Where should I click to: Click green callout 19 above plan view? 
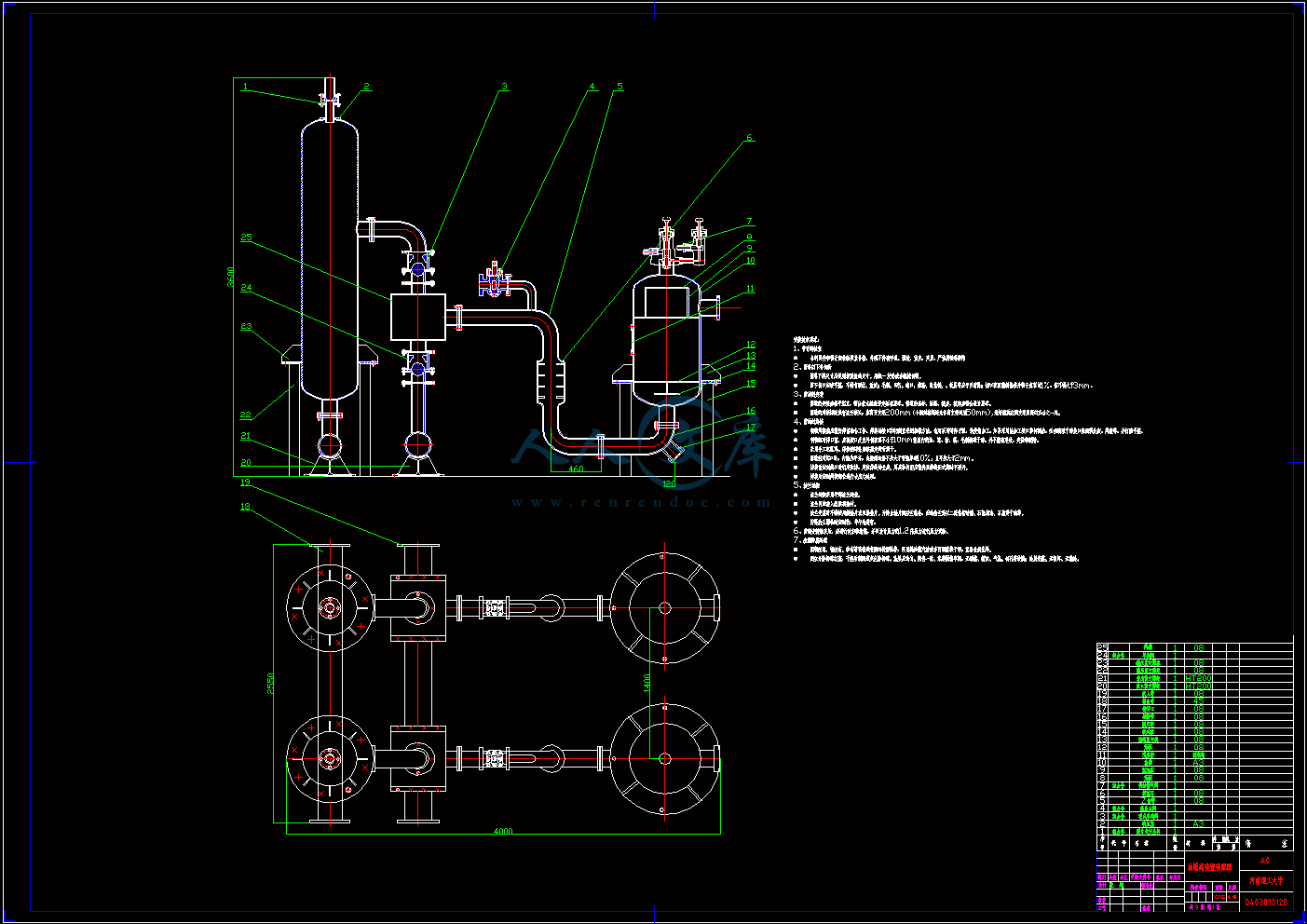pos(245,482)
